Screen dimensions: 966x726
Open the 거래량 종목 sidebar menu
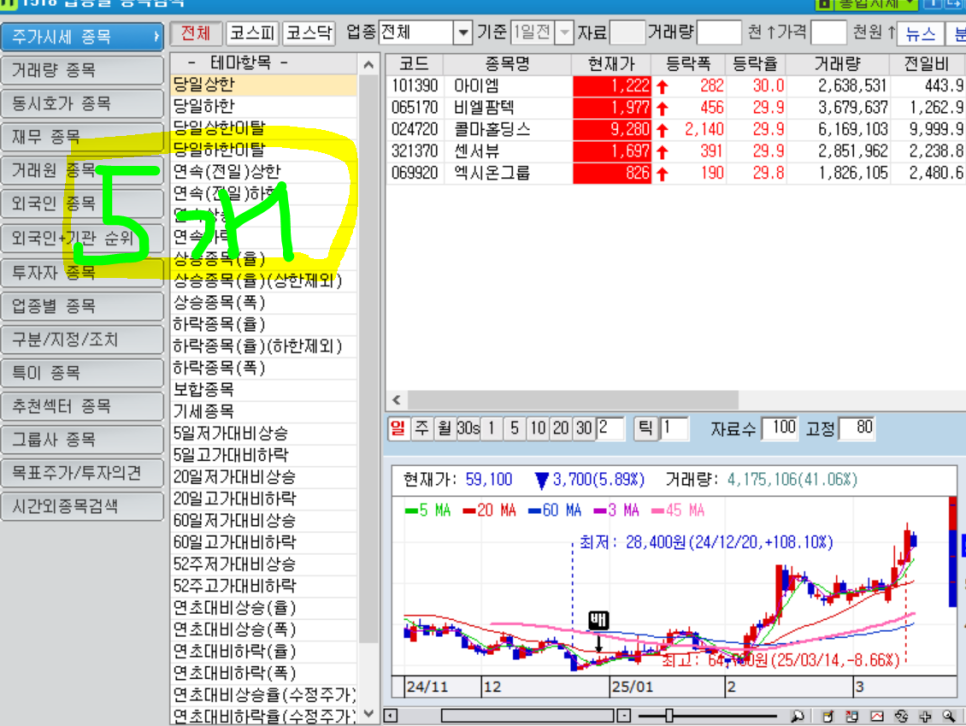coord(82,70)
